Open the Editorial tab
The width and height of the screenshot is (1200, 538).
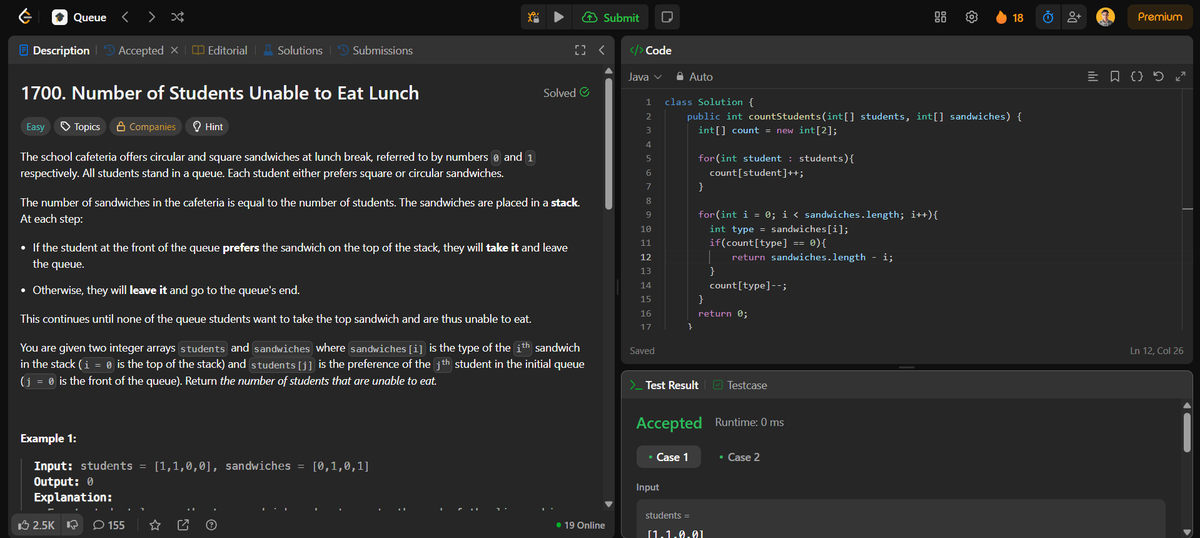(x=220, y=50)
